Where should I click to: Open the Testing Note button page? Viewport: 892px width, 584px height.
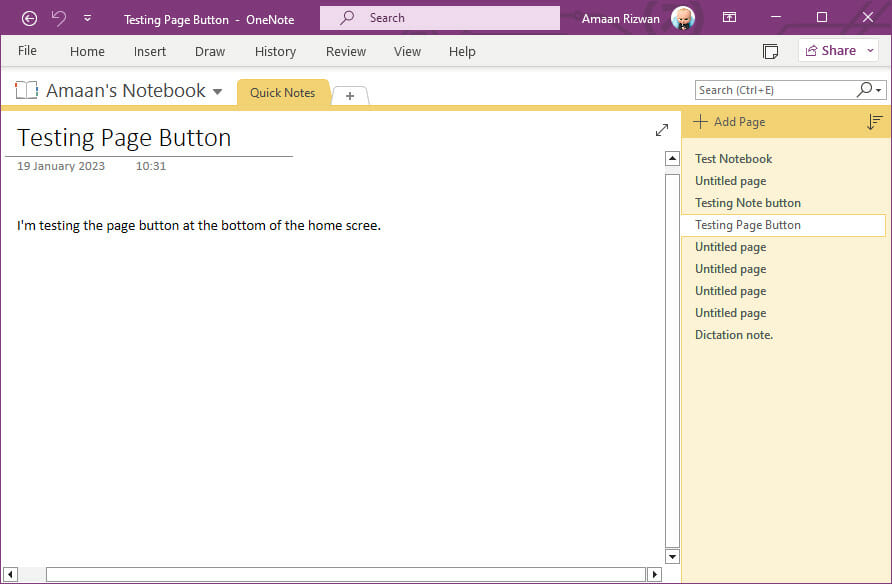coord(783,203)
